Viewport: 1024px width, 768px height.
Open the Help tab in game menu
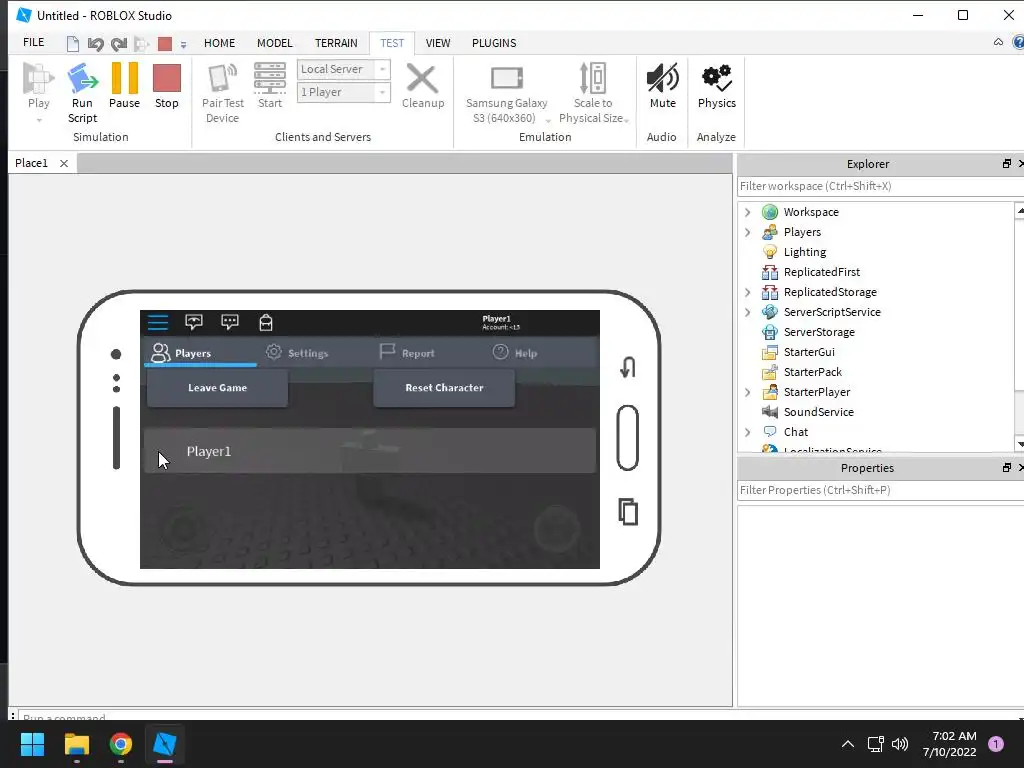point(515,353)
